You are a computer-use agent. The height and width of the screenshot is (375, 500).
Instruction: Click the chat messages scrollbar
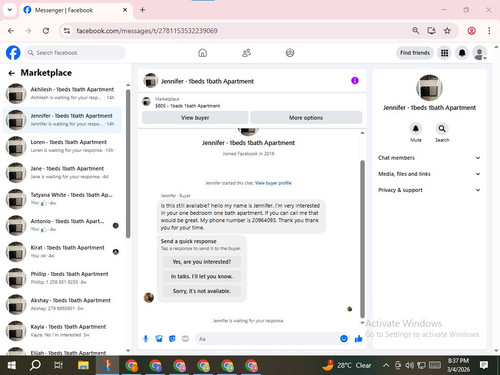[362, 239]
